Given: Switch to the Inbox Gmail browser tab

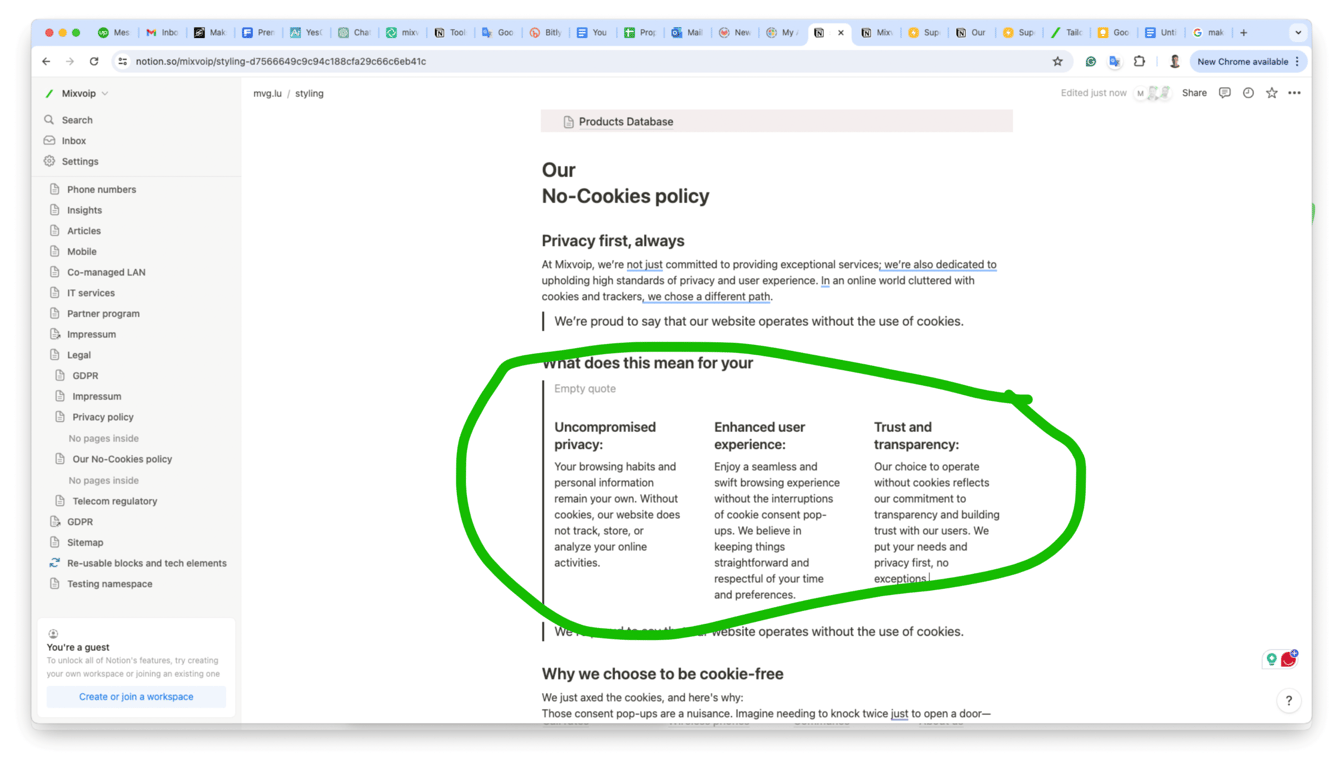Looking at the screenshot, I should [162, 32].
